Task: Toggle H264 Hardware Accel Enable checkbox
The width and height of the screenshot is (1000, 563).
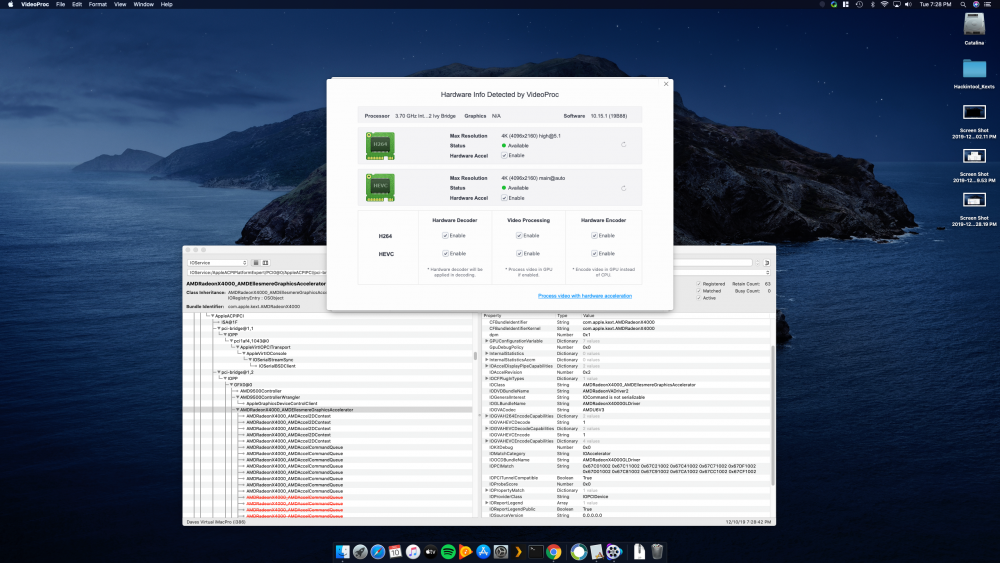Action: (x=504, y=156)
